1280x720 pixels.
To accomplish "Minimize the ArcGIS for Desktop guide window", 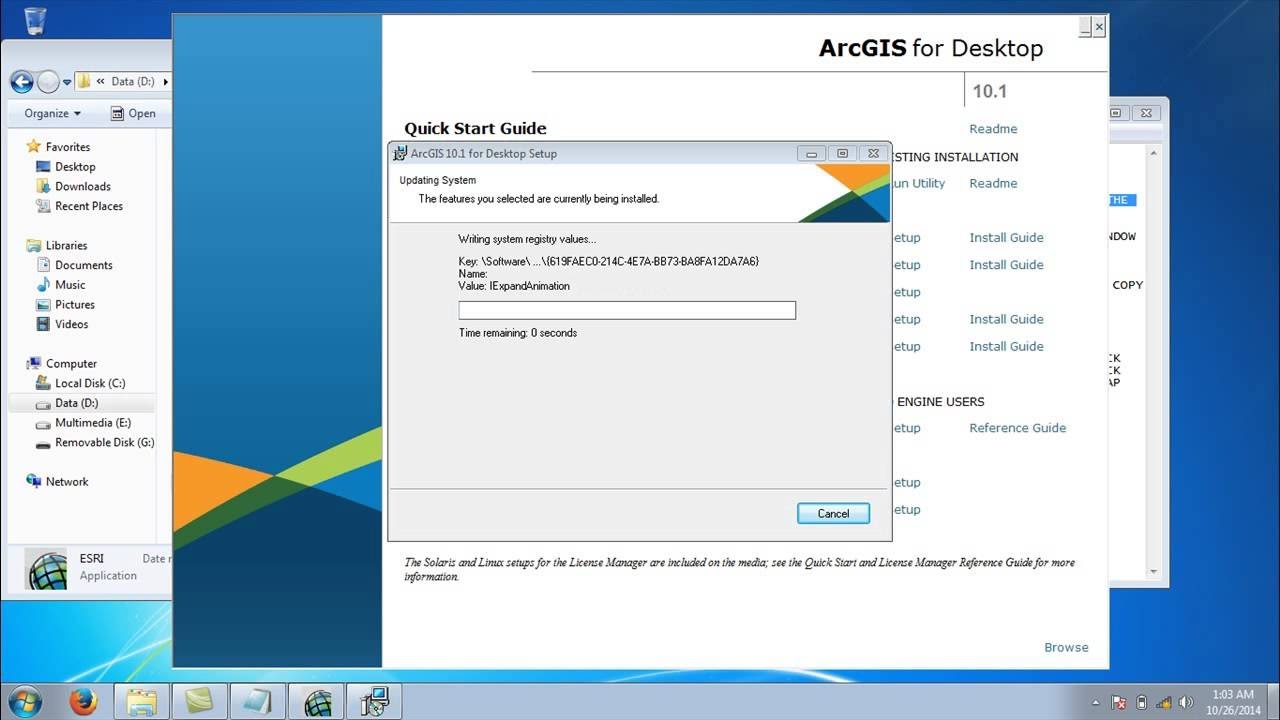I will coord(1085,28).
